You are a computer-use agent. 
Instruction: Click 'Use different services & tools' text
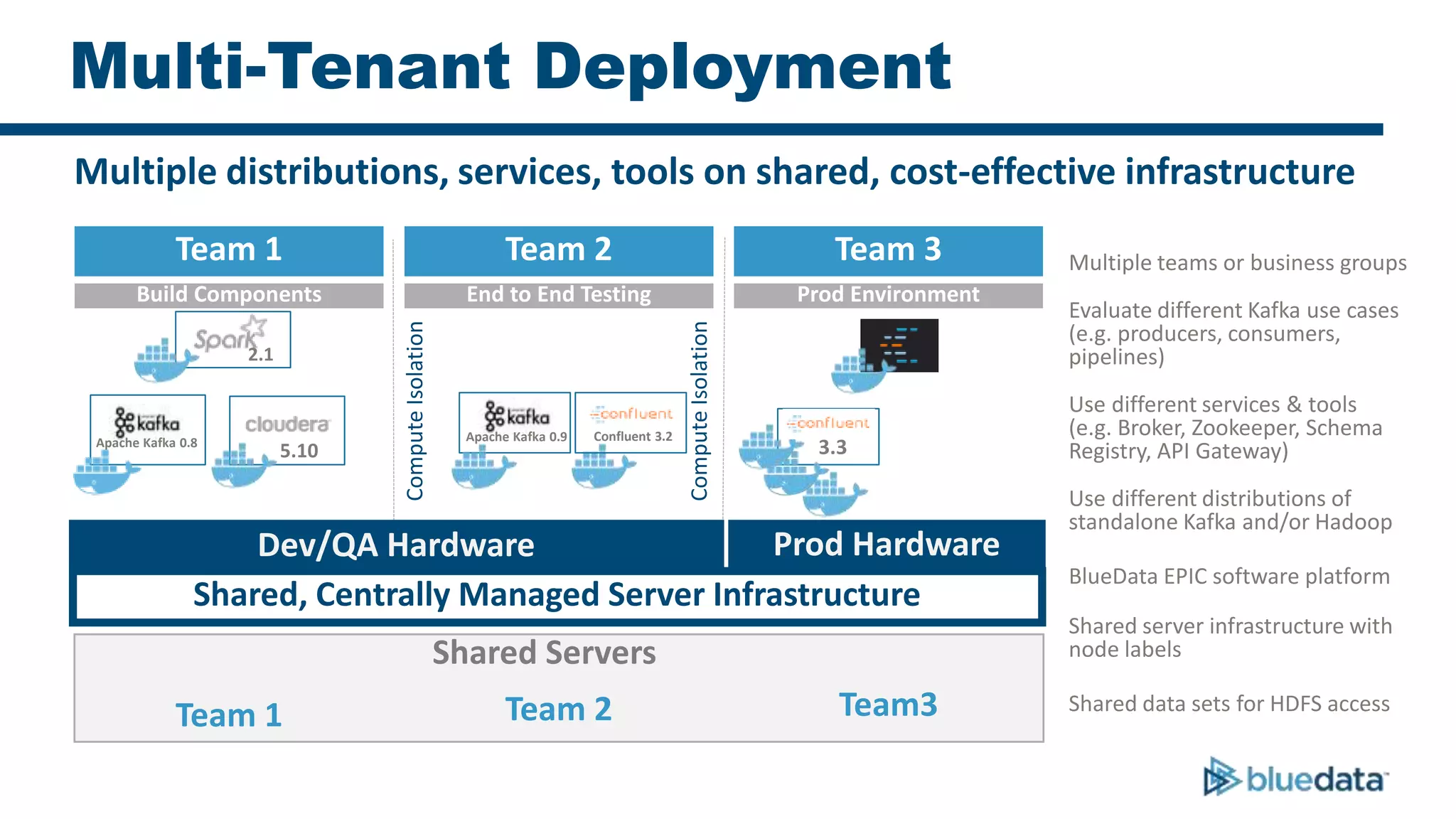1226,428
